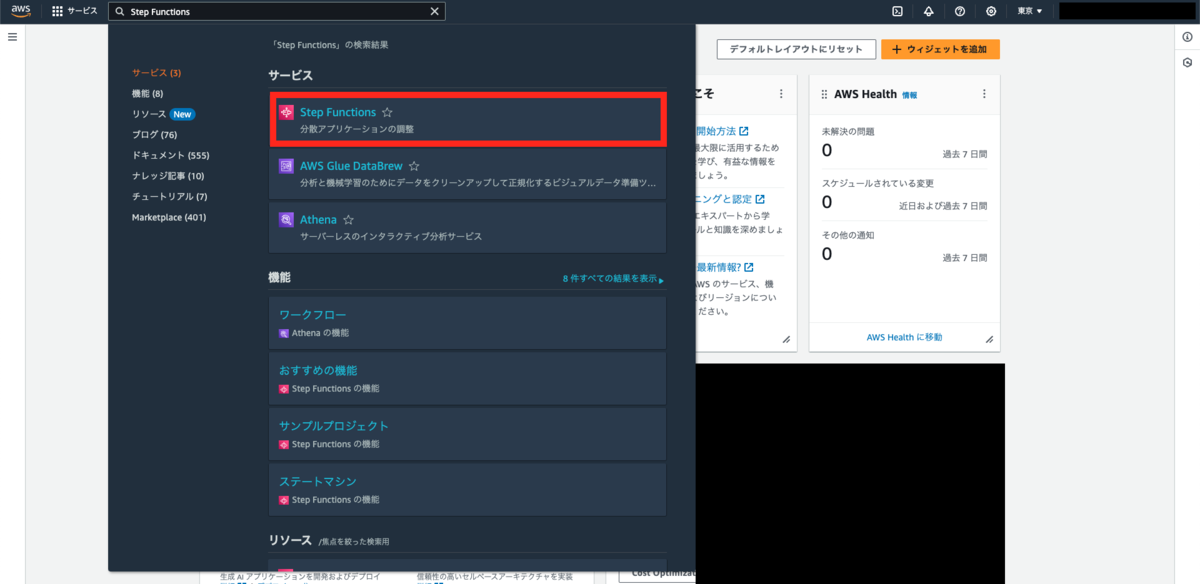Favorite Athena with the star
This screenshot has width=1200, height=584.
pyautogui.click(x=348, y=219)
